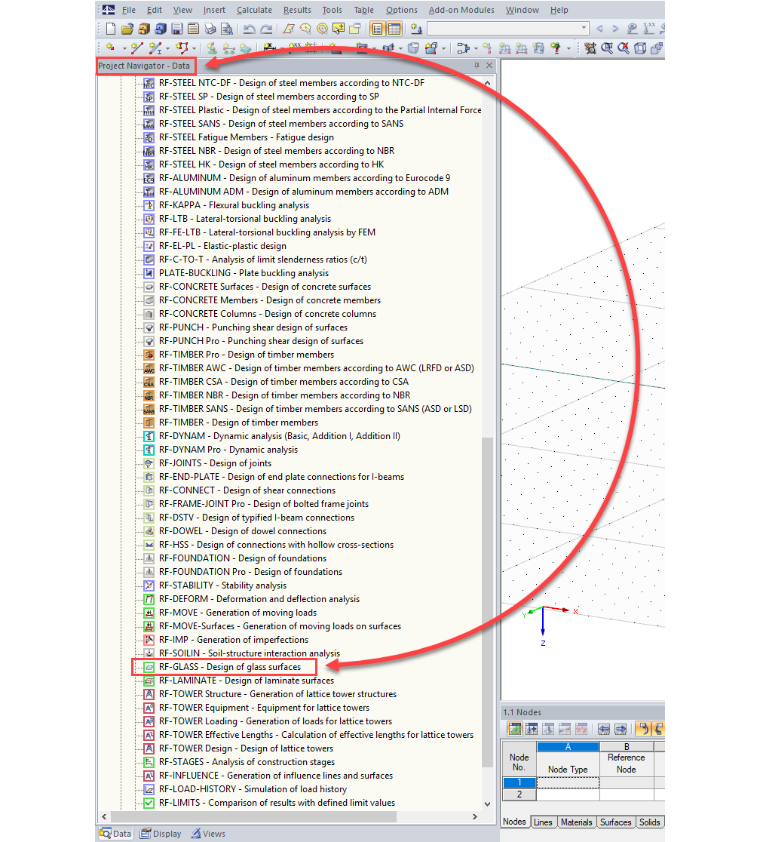Select RF-STABILITY Stability analysis

[222, 585]
